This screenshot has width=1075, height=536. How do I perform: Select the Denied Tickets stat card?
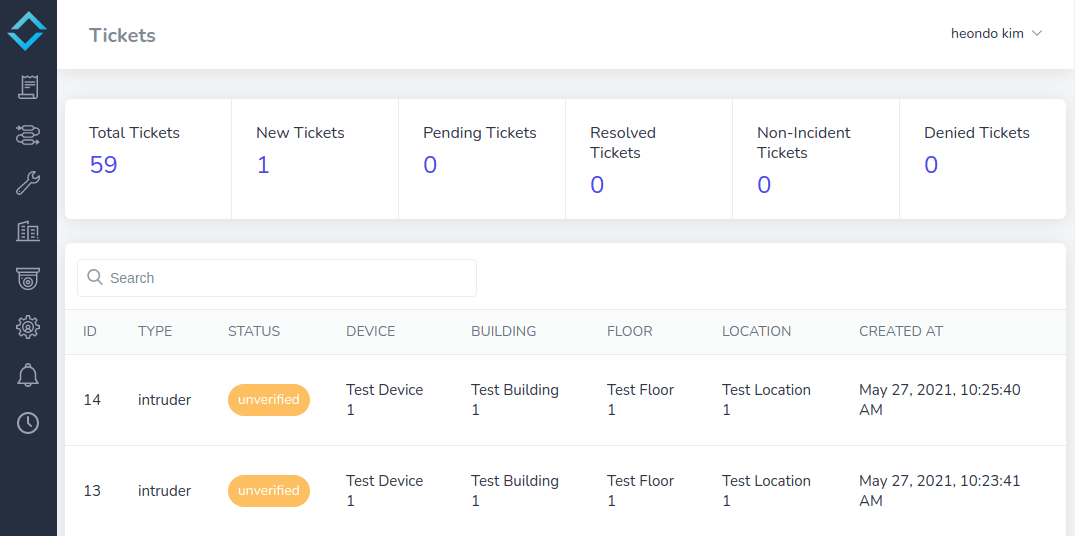(x=982, y=159)
